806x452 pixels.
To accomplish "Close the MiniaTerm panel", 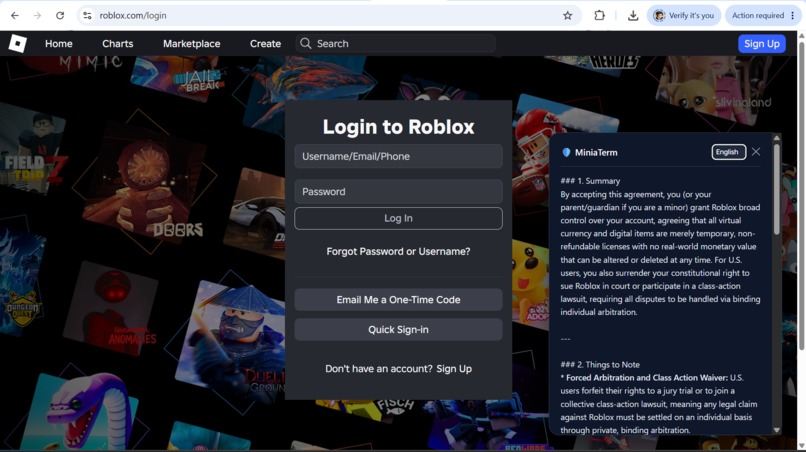I will 756,152.
